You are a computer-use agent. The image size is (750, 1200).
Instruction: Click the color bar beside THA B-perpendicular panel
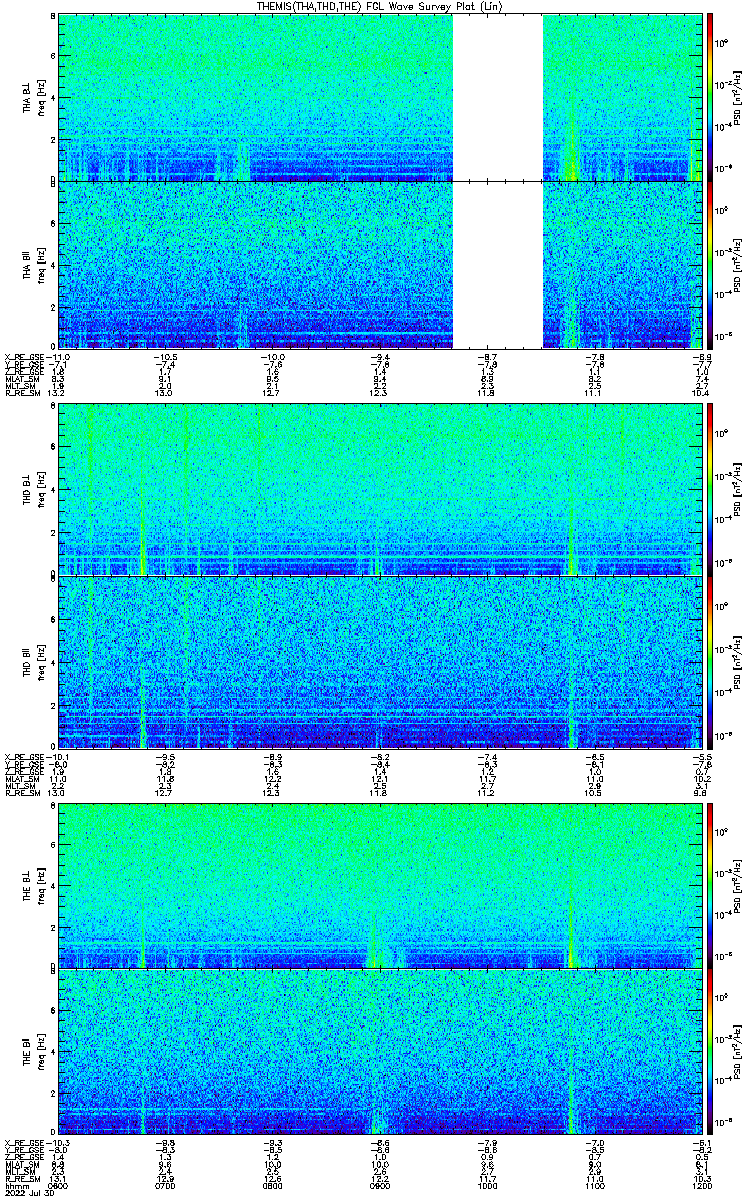click(709, 96)
